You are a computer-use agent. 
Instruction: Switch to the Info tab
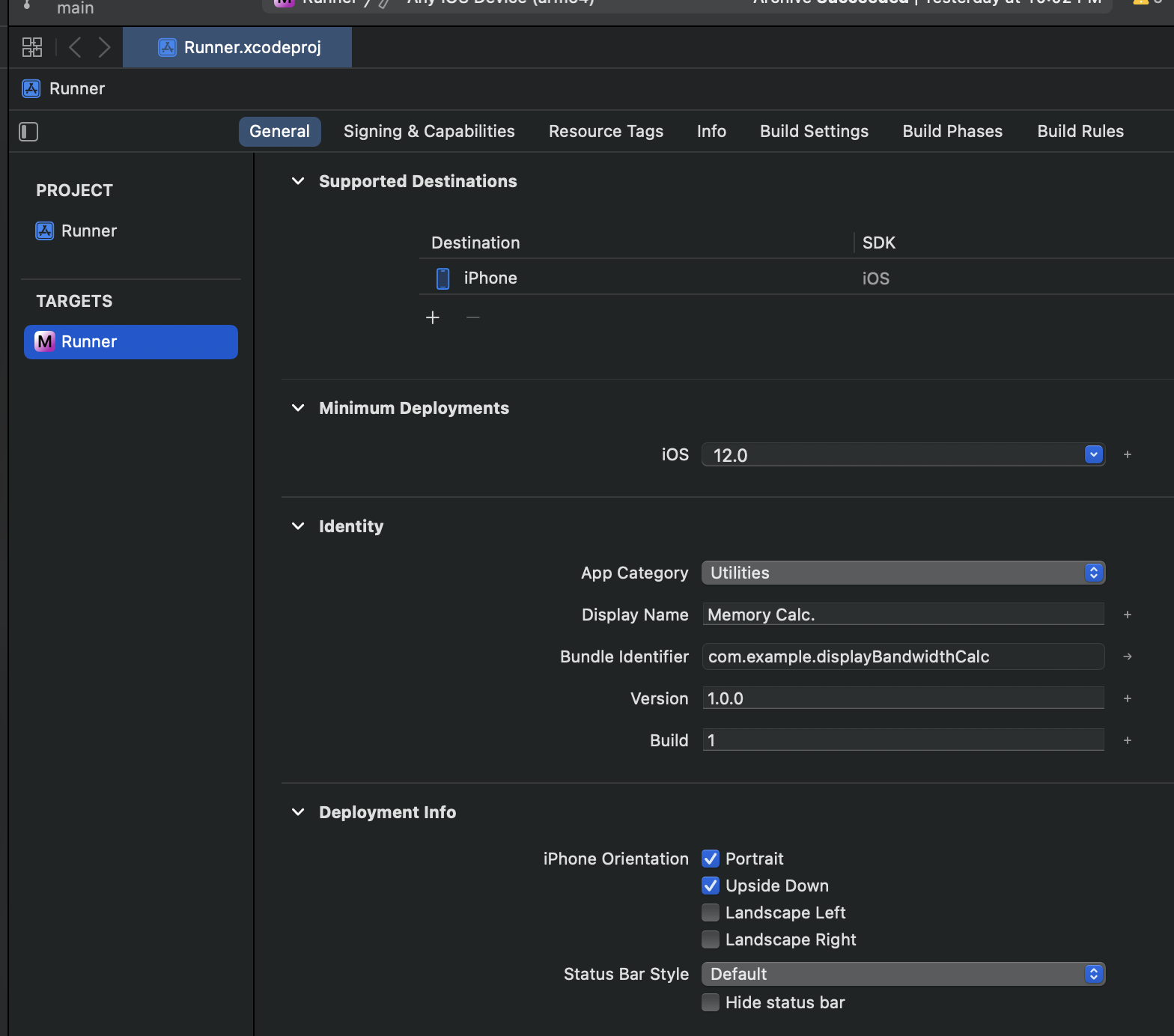point(711,131)
